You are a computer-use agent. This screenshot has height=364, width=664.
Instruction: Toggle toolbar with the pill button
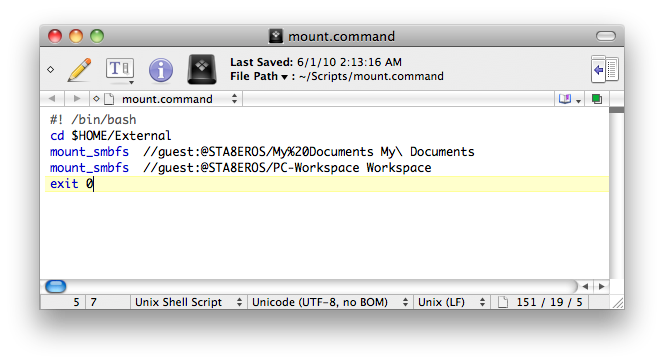(x=606, y=36)
